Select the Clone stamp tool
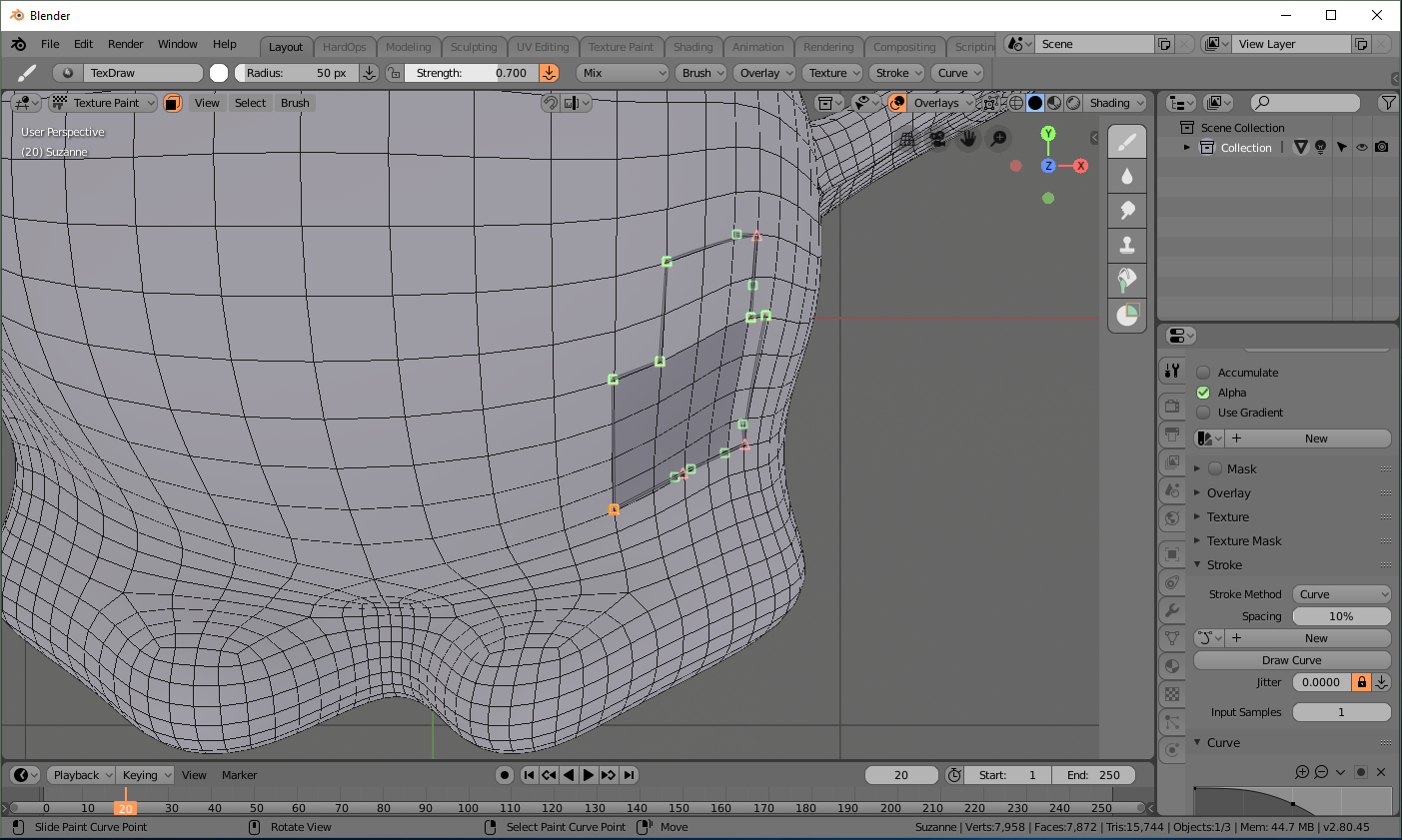The image size is (1402, 840). [1127, 245]
